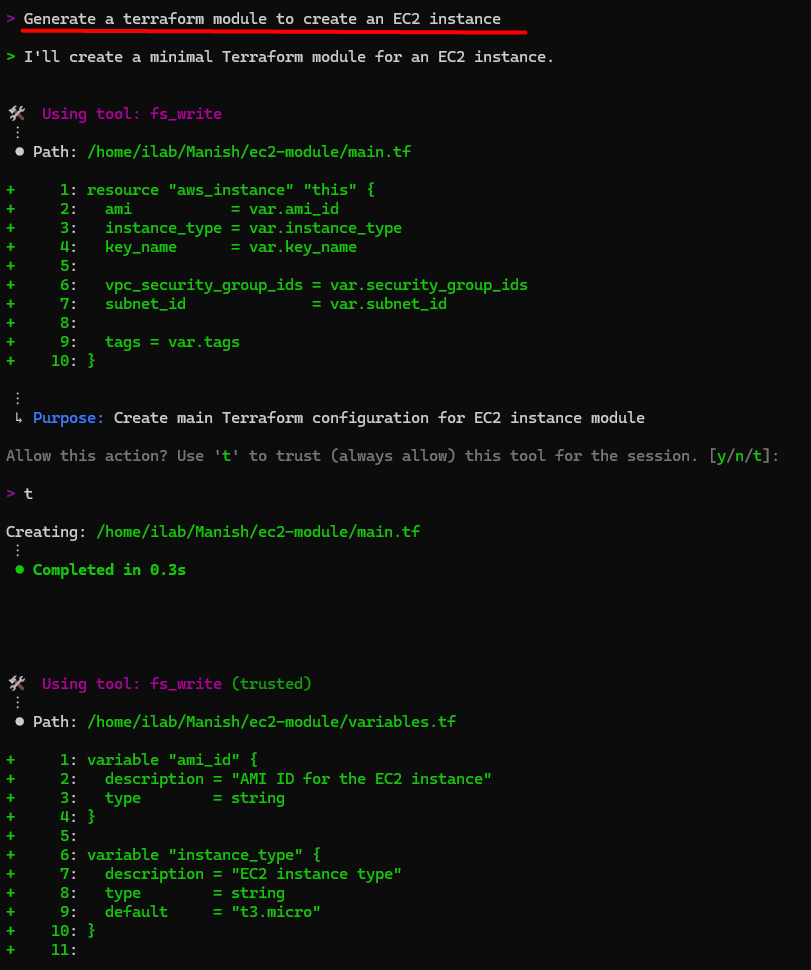Click the typed t response
Screen dimensions: 811x970
click(x=28, y=494)
